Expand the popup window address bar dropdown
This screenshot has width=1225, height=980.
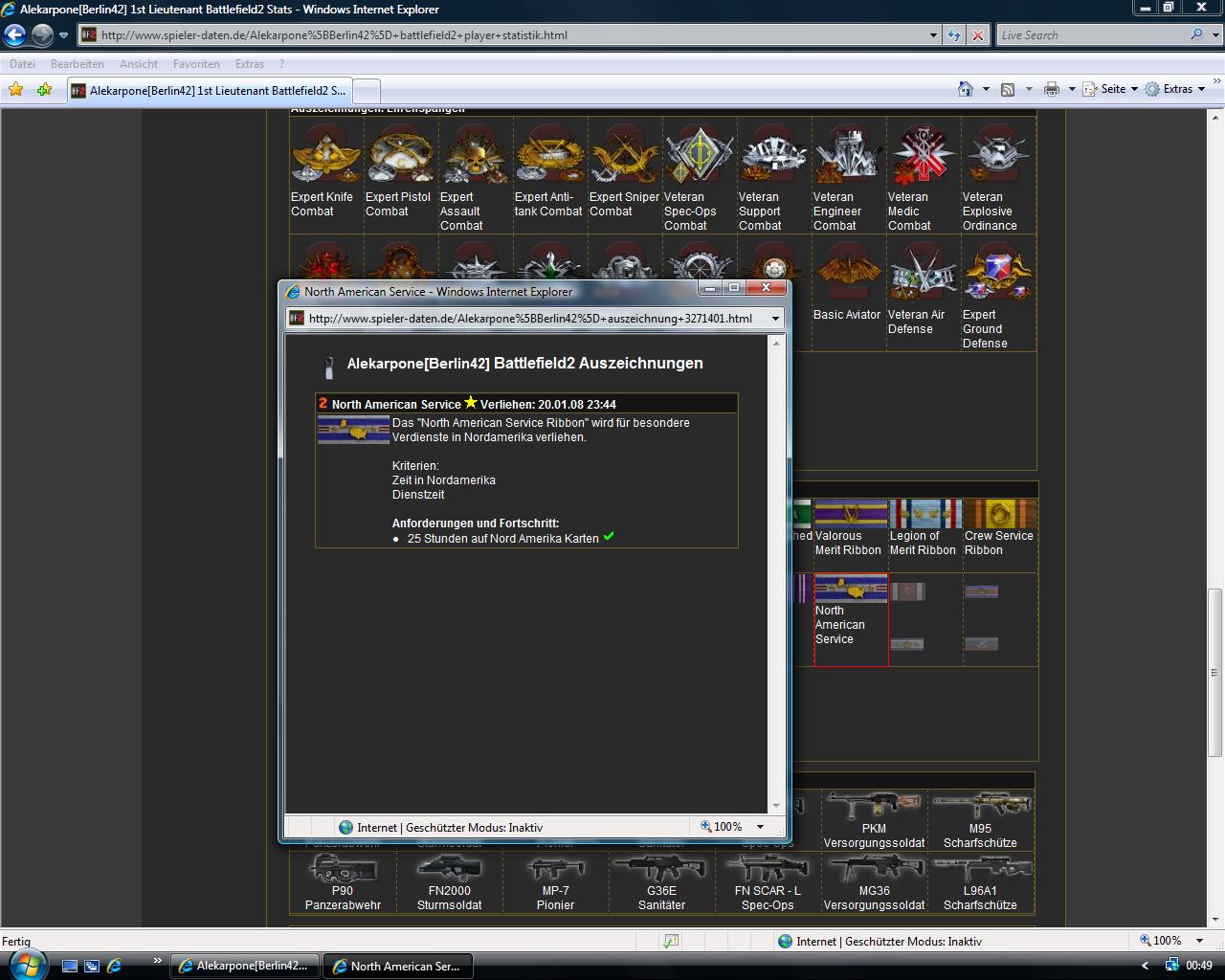[x=775, y=319]
